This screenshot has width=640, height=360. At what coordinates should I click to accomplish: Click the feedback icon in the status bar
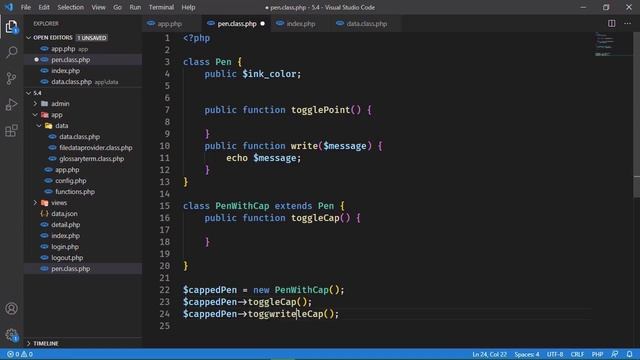point(615,354)
